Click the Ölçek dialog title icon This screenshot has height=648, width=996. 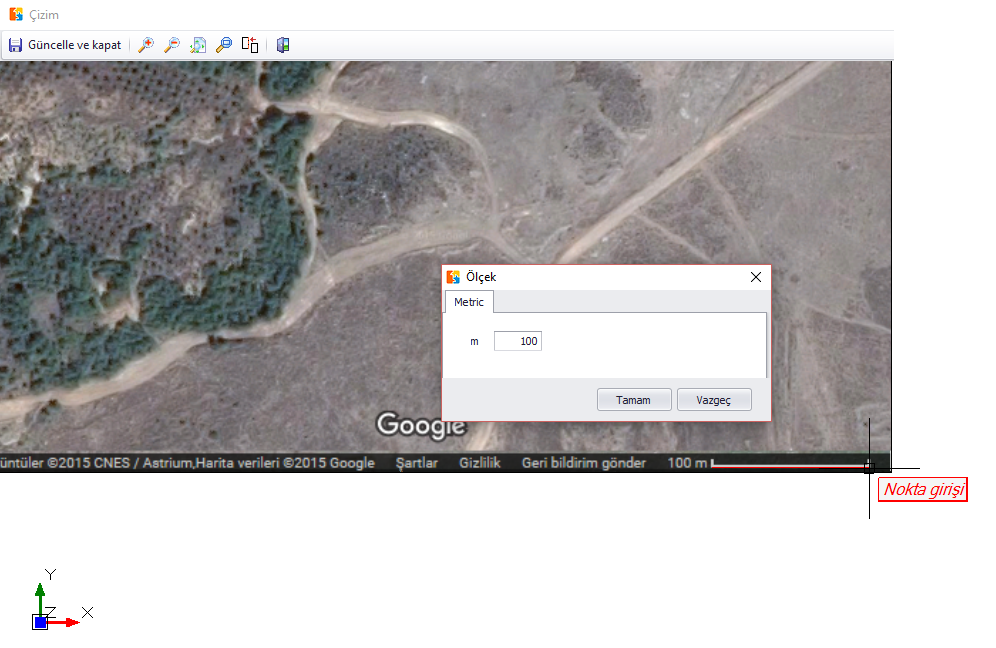[x=453, y=277]
